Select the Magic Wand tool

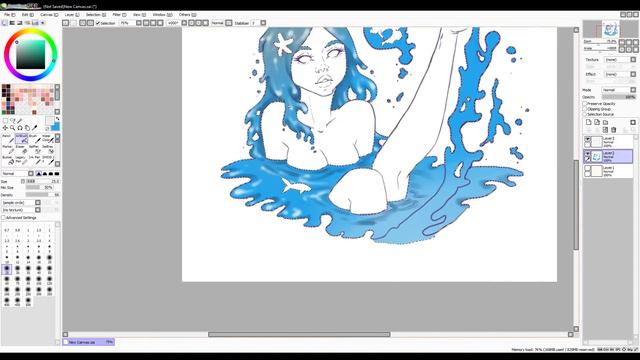[x=20, y=121]
